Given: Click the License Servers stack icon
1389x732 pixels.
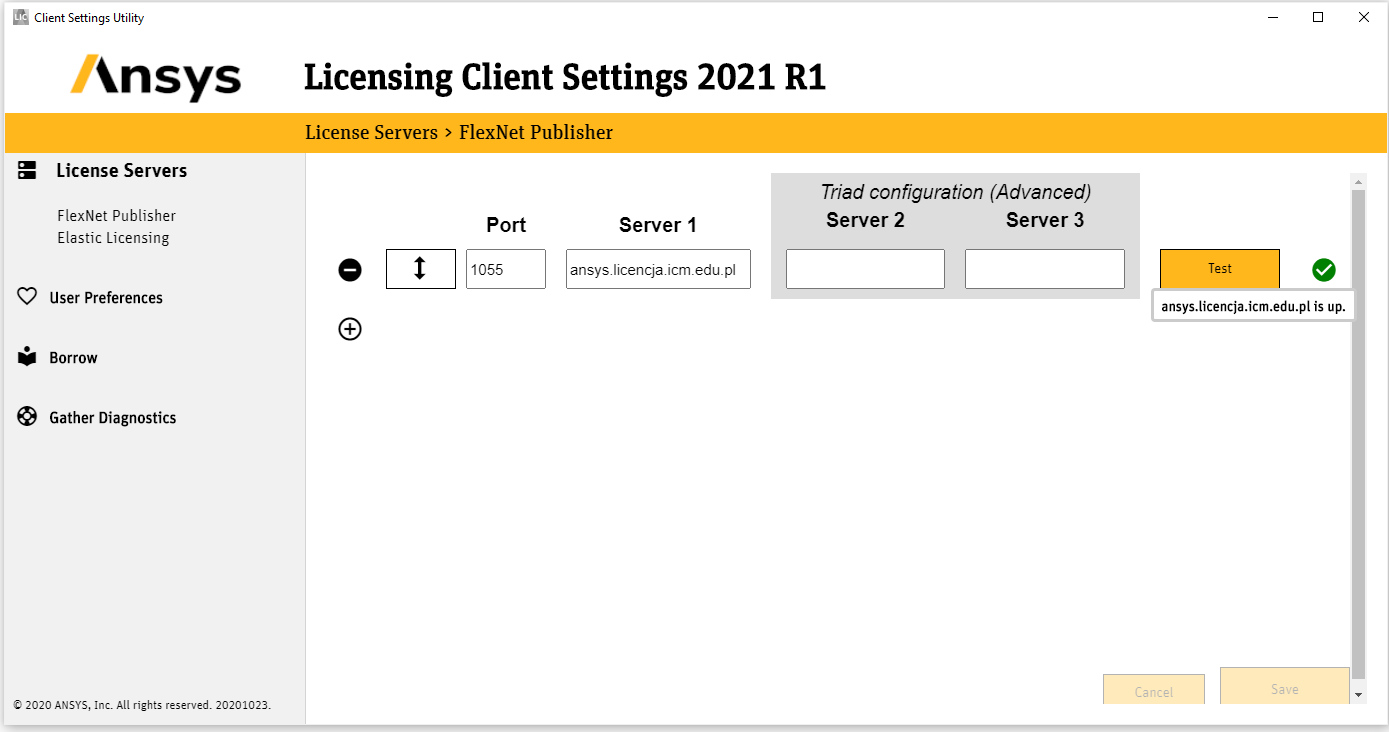Looking at the screenshot, I should [27, 171].
